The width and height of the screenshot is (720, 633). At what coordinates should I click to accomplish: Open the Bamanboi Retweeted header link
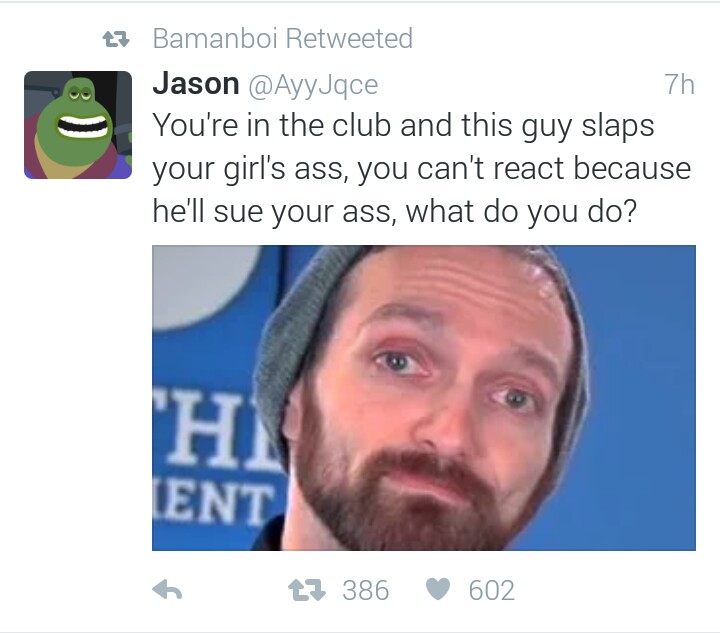[282, 38]
